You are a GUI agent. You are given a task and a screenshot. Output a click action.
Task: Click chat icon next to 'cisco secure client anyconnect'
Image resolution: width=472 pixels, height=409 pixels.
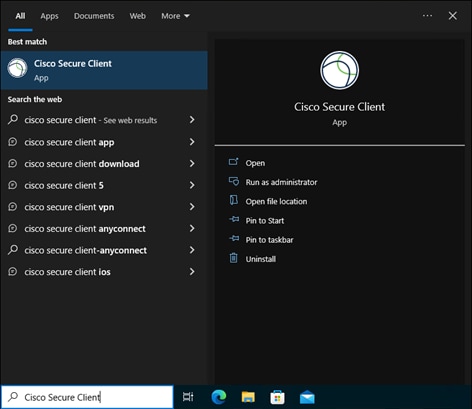point(13,228)
